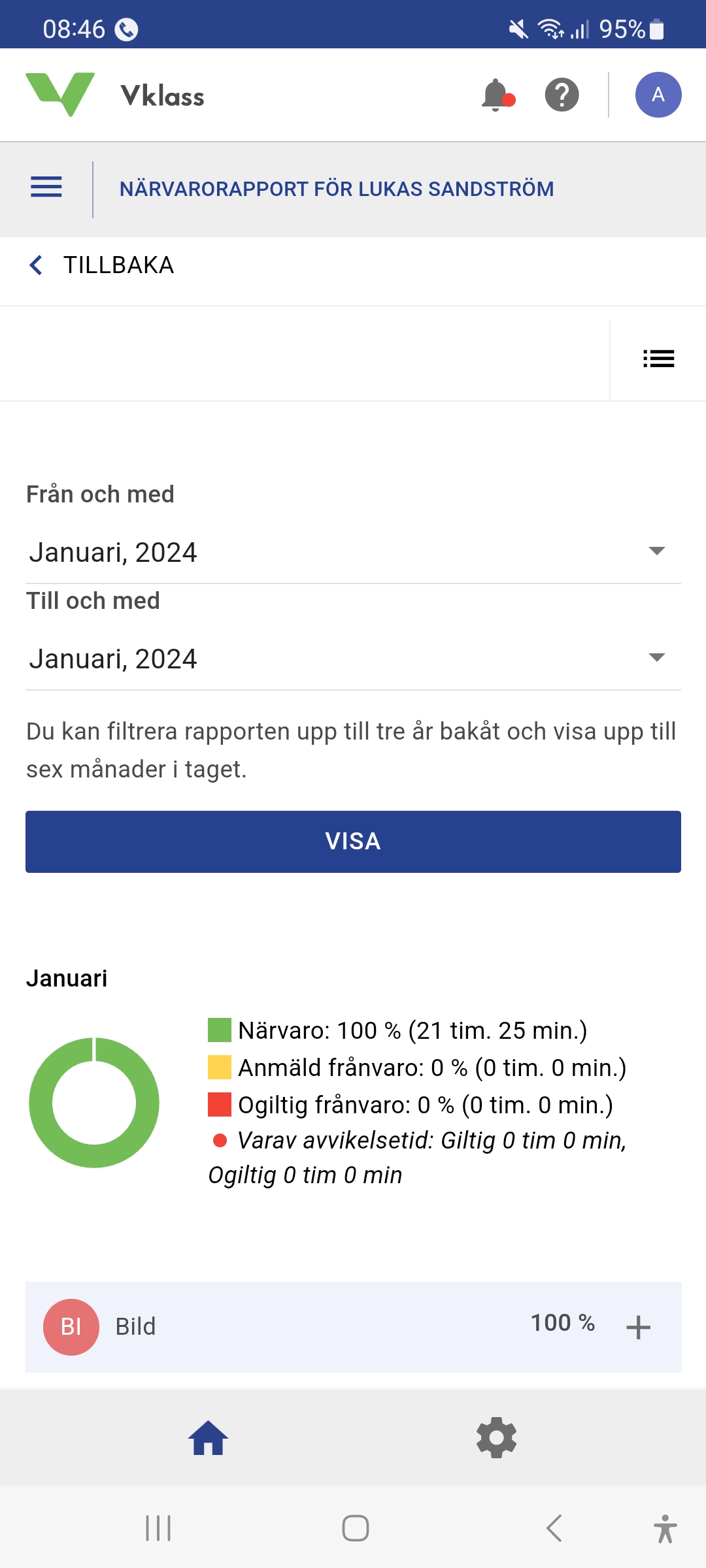
Task: Go to the home page icon
Action: (x=208, y=1438)
